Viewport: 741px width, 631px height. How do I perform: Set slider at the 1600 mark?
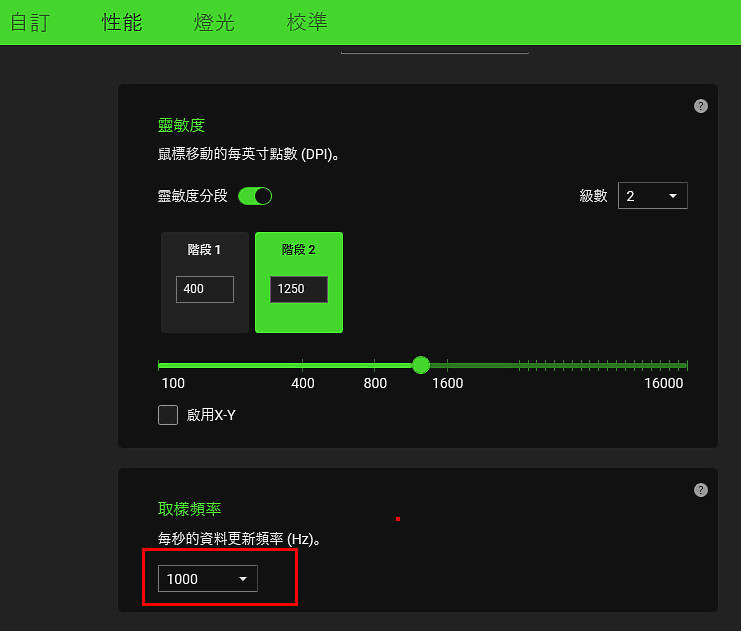(447, 365)
